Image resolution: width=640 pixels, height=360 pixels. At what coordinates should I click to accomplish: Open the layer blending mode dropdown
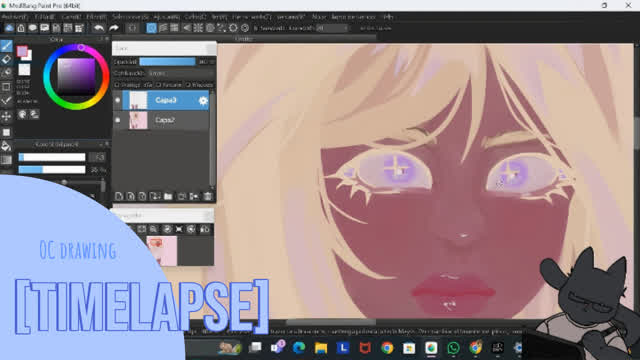tap(181, 73)
